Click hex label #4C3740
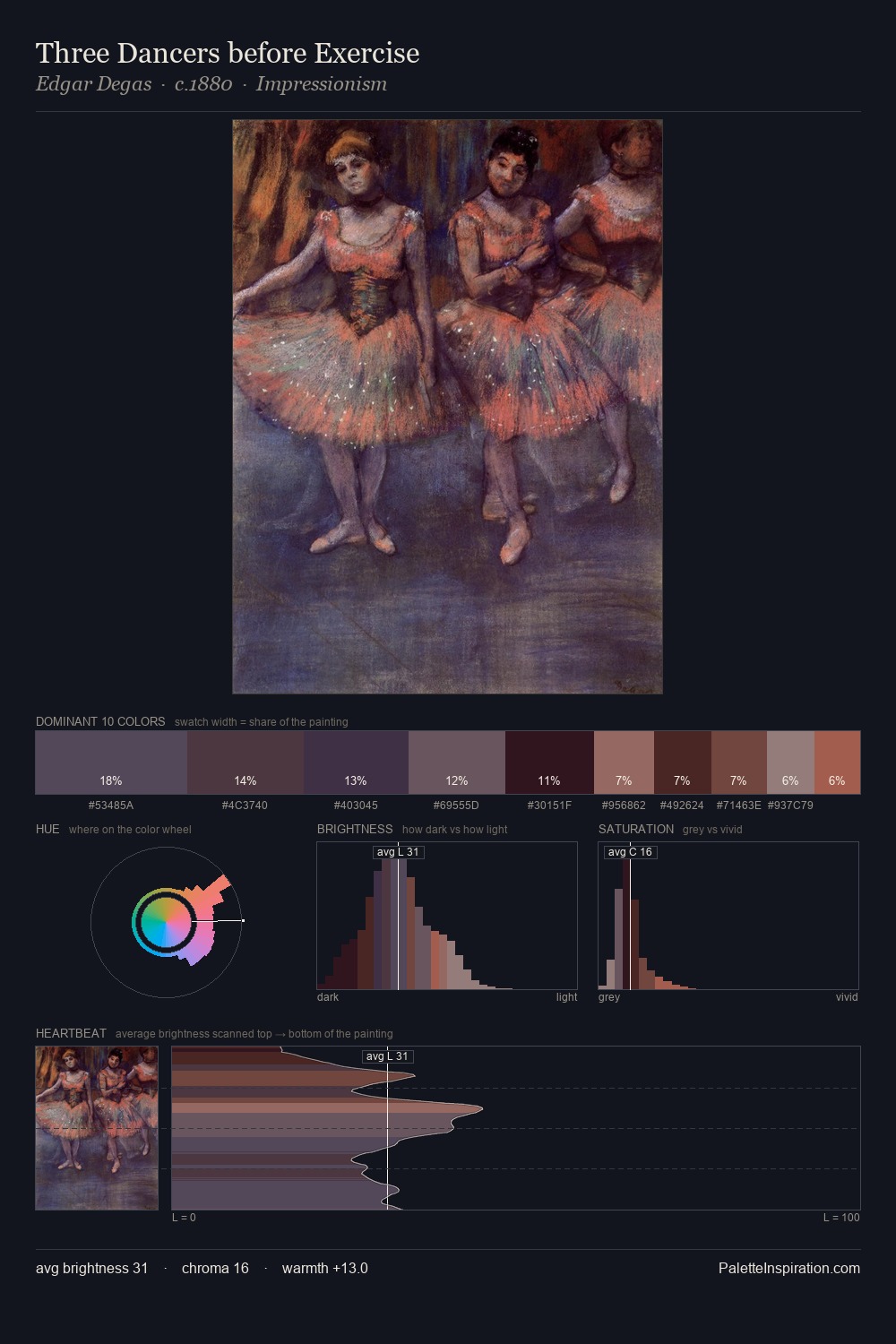 pos(246,806)
